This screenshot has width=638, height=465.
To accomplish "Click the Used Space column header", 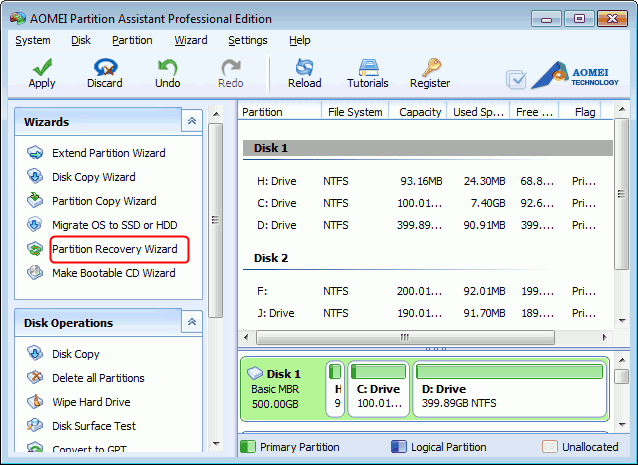I will click(478, 112).
